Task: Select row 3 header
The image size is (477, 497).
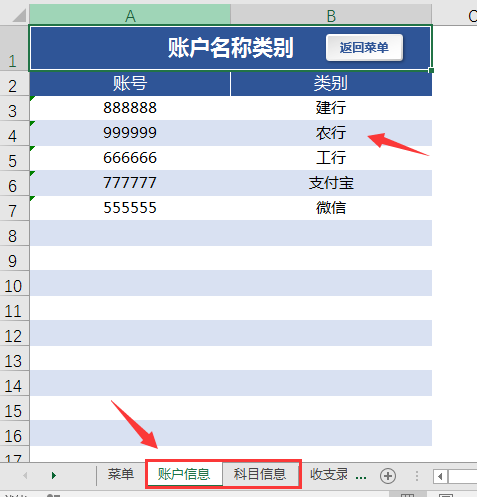Action: pyautogui.click(x=14, y=109)
